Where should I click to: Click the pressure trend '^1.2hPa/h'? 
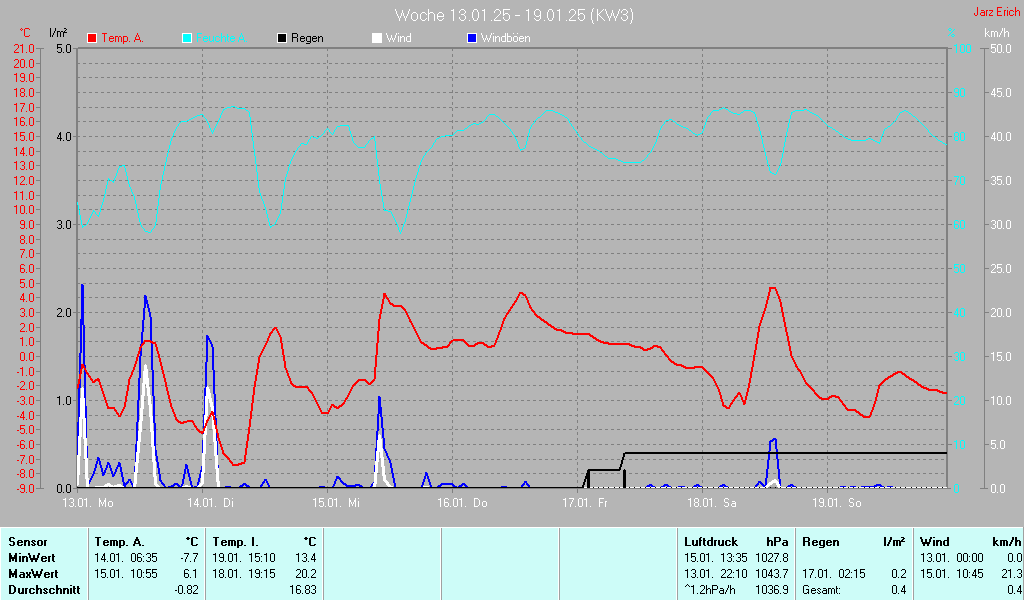coord(709,590)
